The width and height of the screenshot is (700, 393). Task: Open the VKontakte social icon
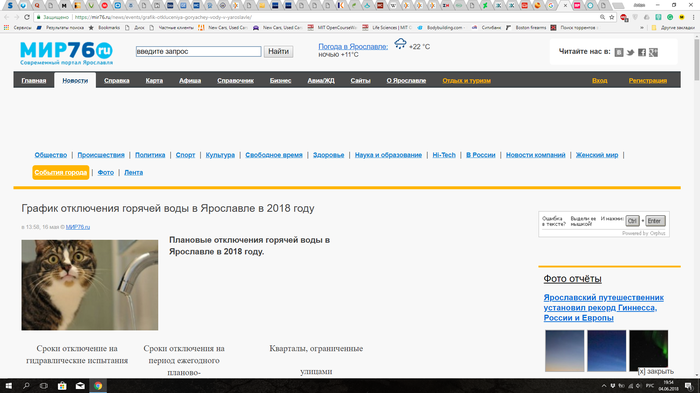pyautogui.click(x=619, y=52)
